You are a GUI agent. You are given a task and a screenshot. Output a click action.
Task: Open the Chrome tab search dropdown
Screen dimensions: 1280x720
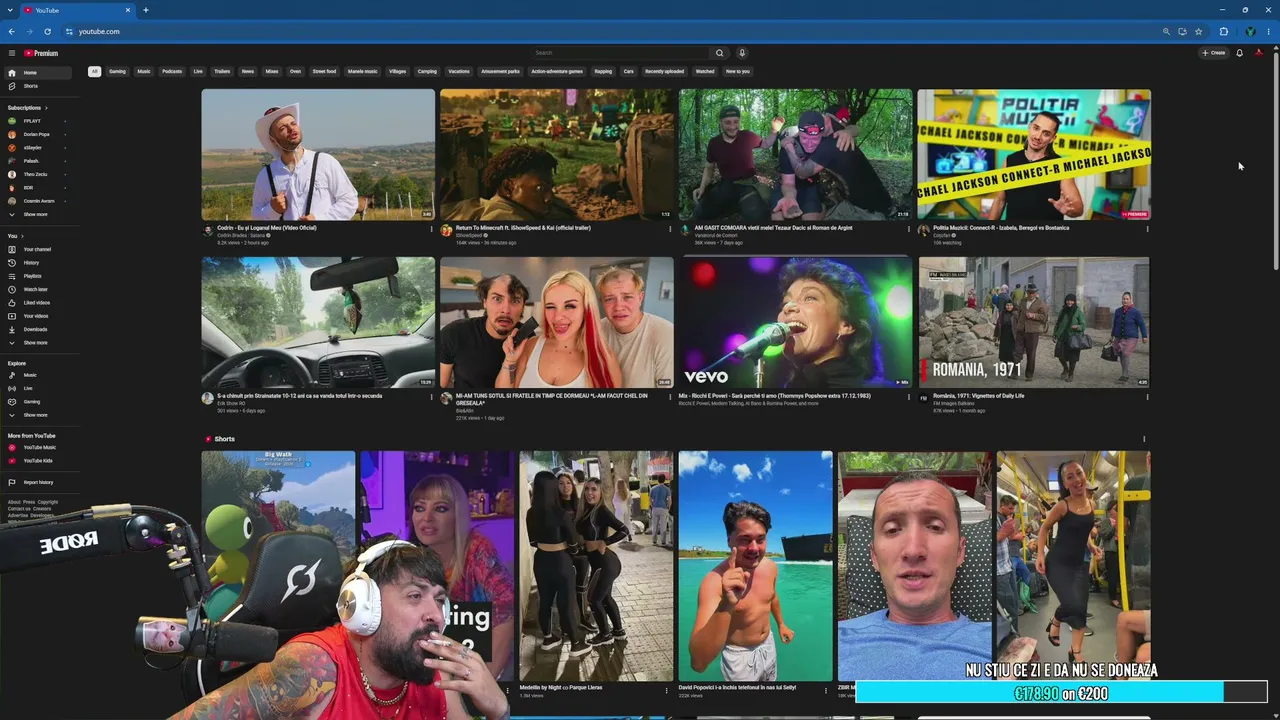click(11, 10)
